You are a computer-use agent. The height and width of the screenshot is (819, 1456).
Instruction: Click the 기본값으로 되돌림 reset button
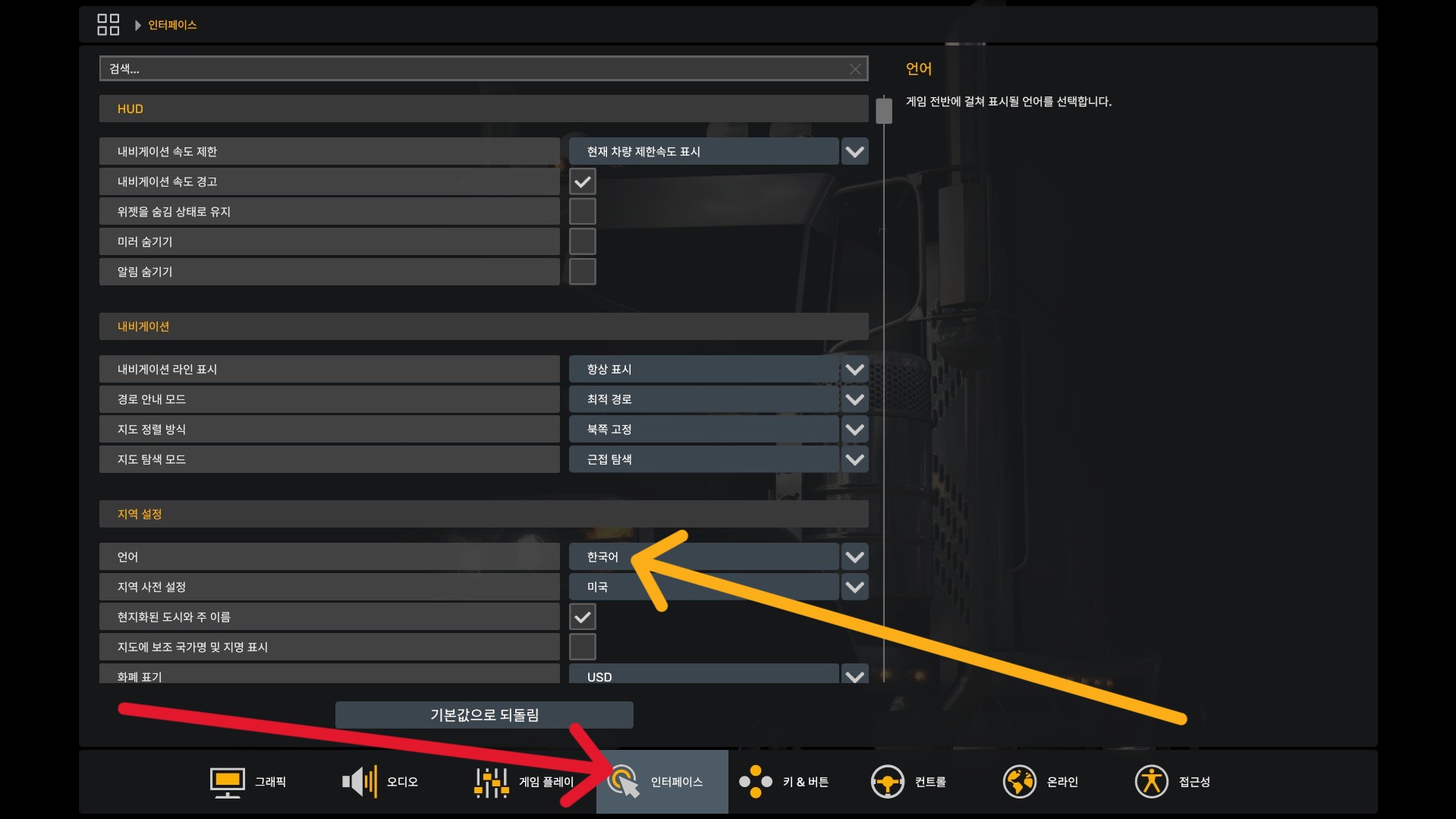[x=484, y=715]
